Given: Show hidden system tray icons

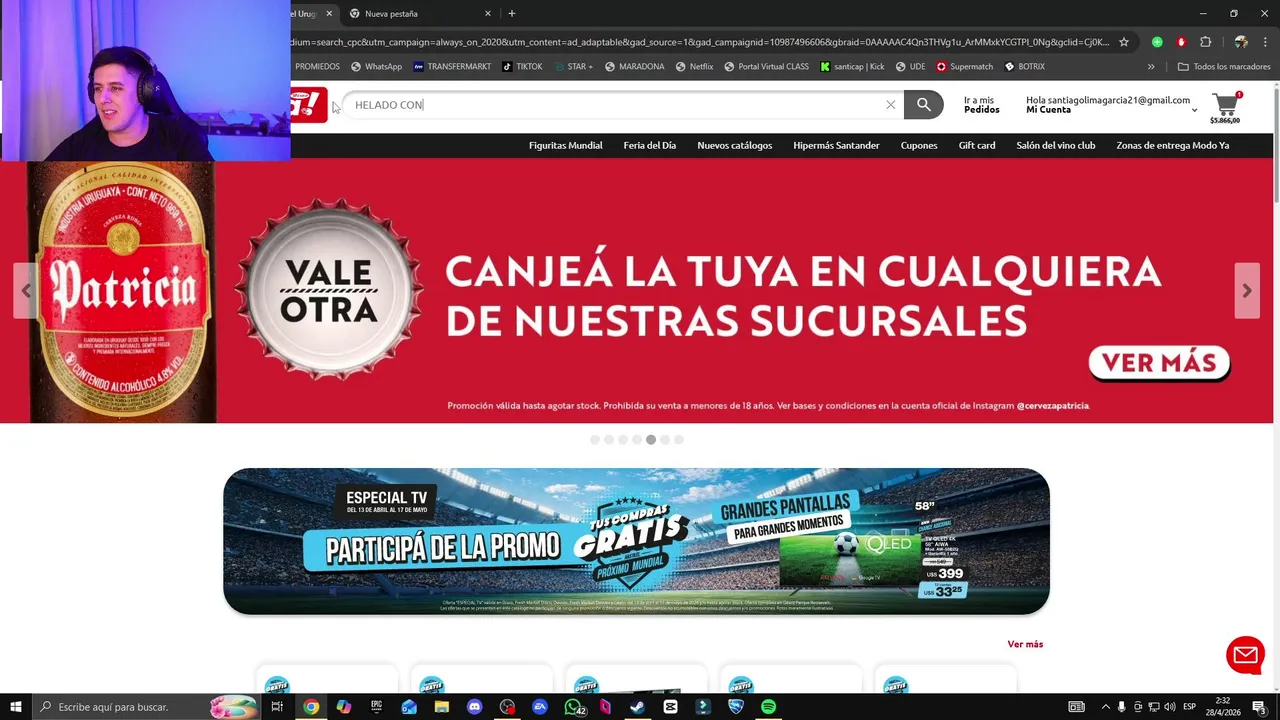Looking at the screenshot, I should point(1105,707).
